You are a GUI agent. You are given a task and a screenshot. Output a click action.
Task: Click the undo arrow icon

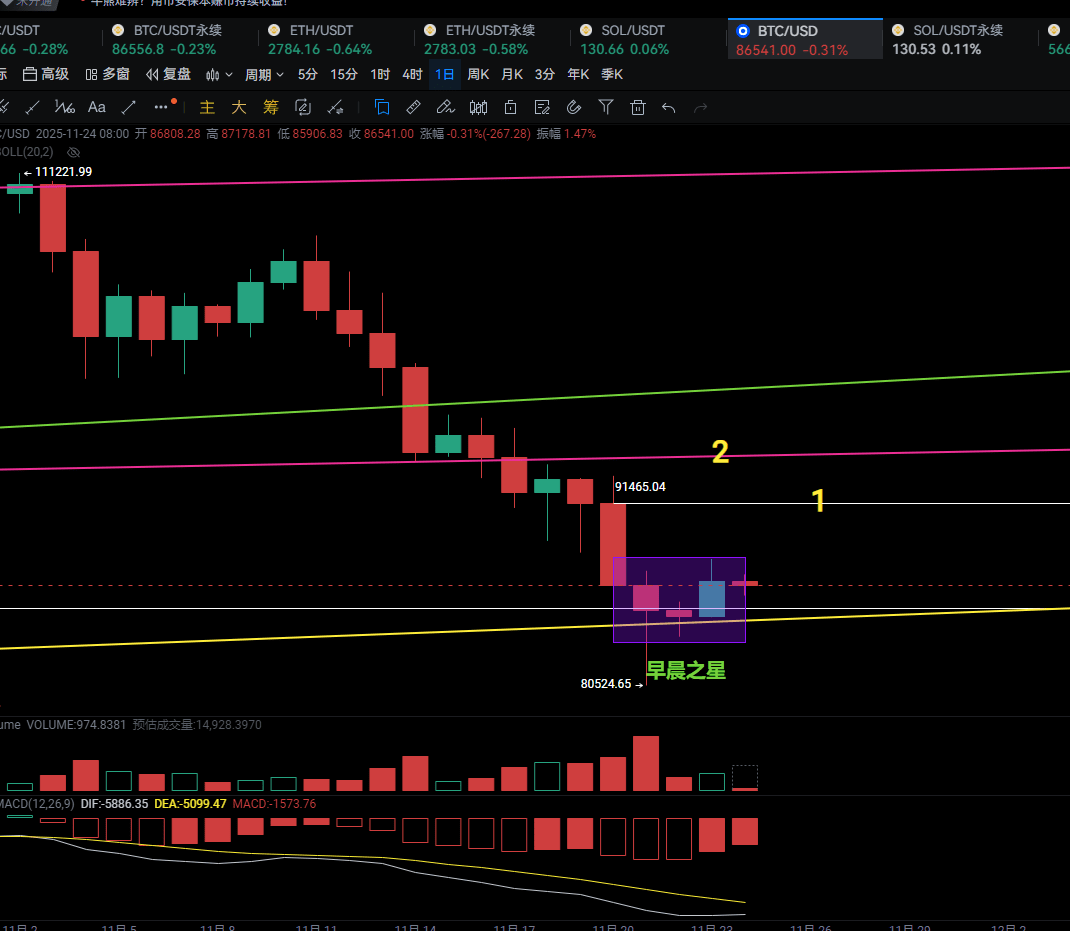(669, 107)
